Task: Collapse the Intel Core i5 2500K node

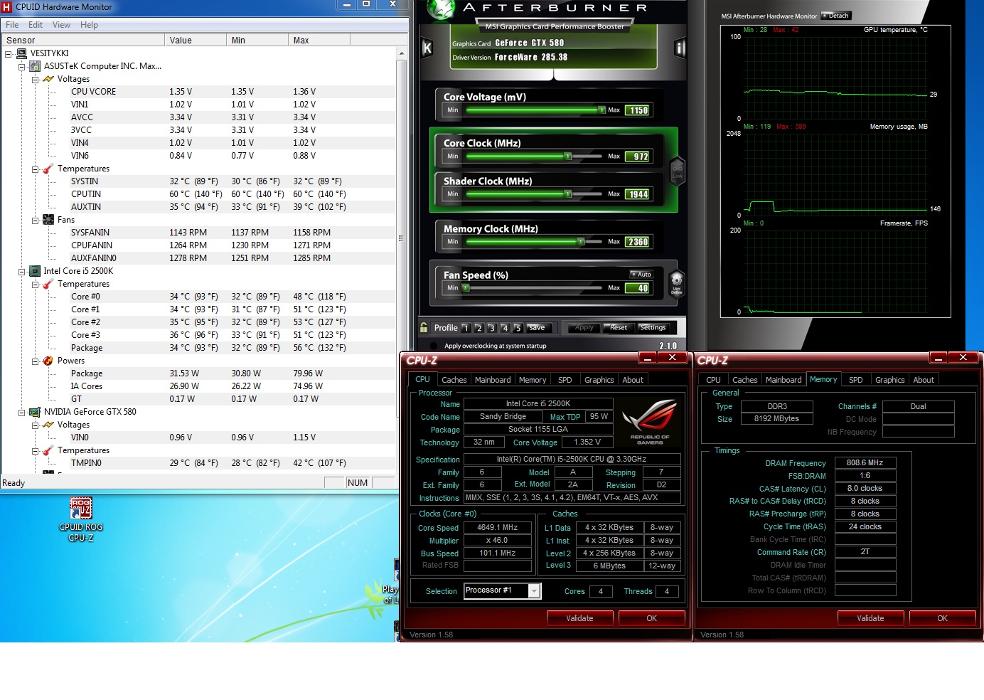Action: [x=22, y=272]
